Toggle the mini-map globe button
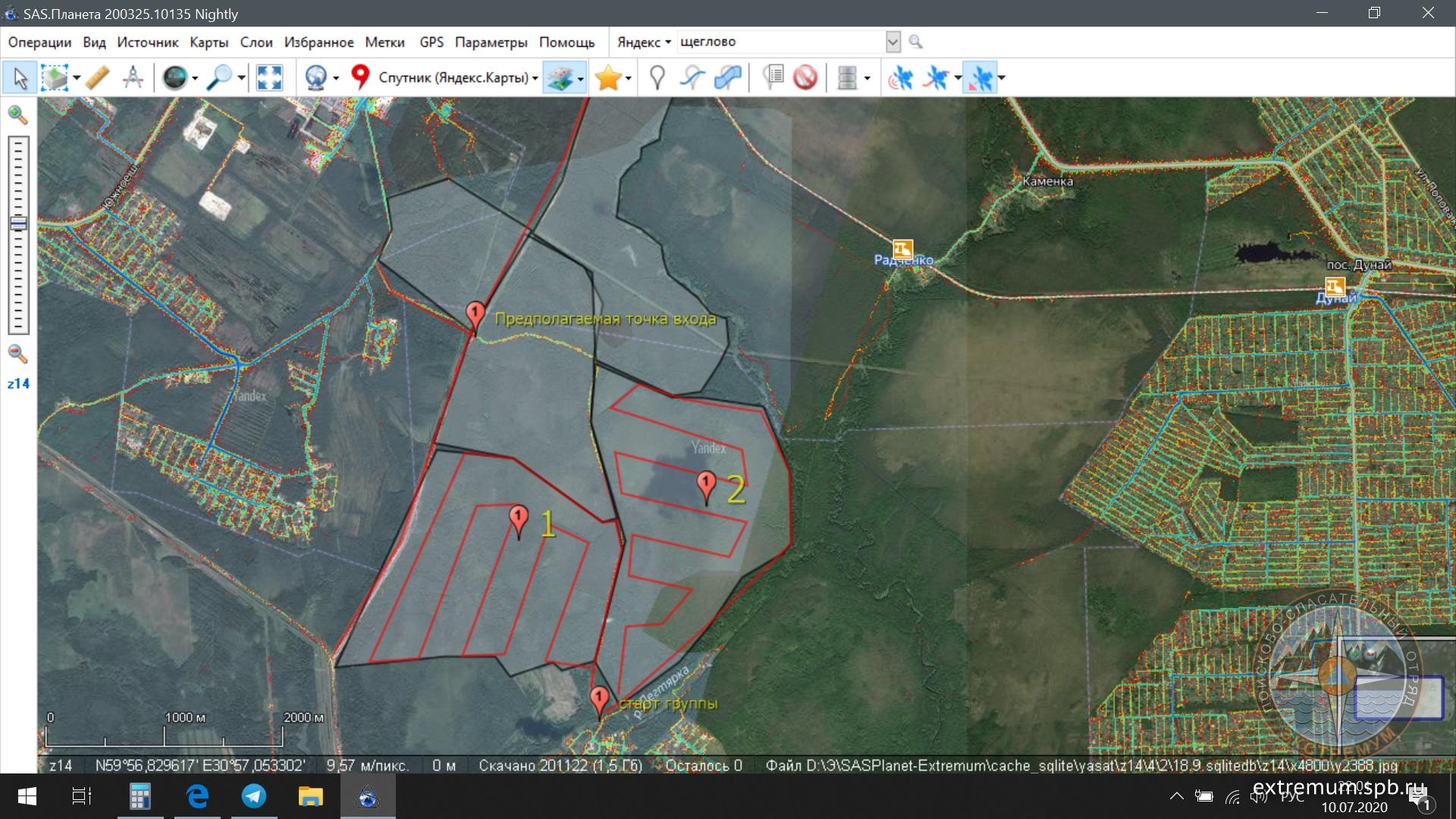Screen dimensions: 1456x819 coord(175,77)
